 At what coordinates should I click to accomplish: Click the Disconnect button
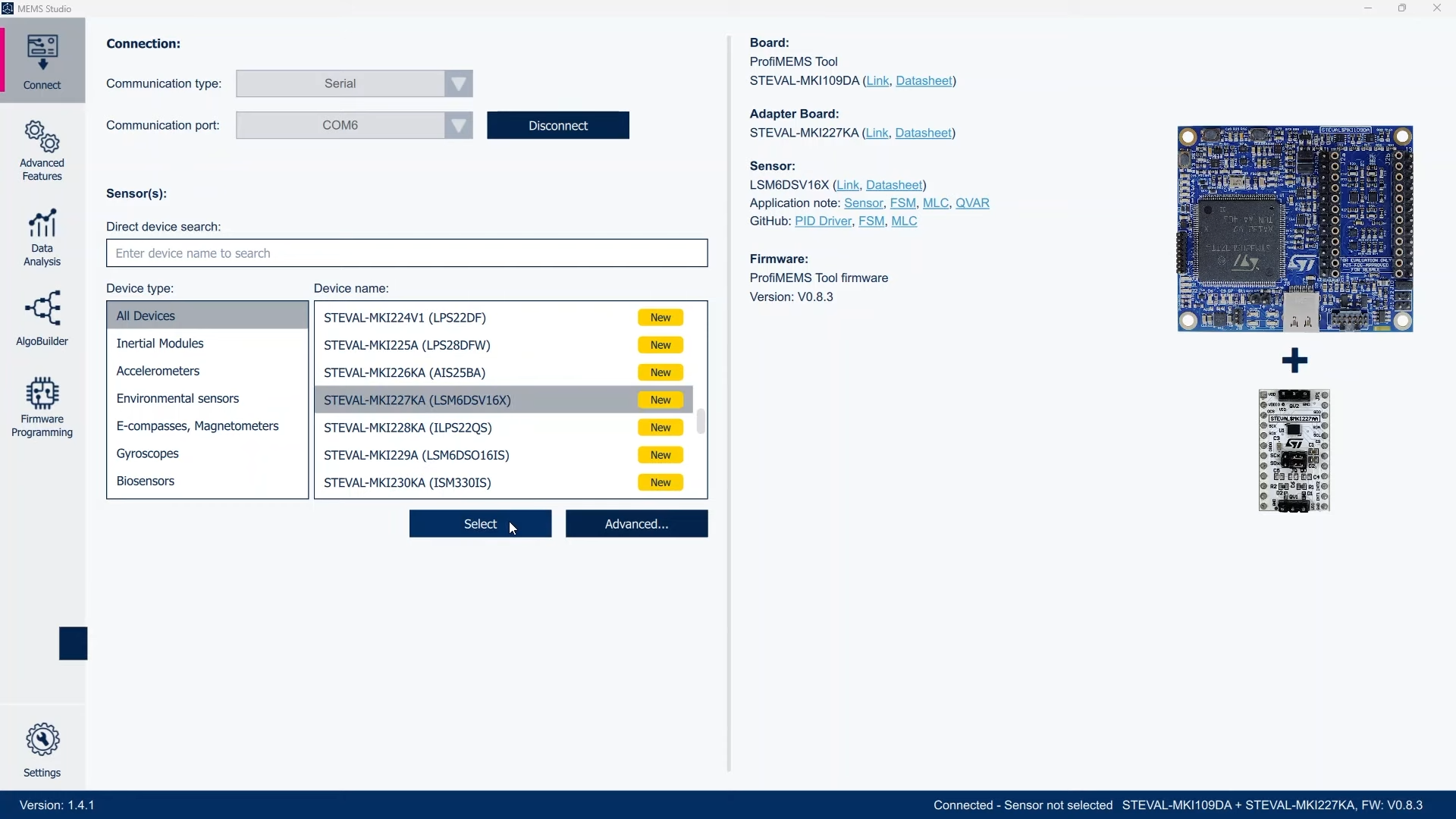pyautogui.click(x=557, y=125)
